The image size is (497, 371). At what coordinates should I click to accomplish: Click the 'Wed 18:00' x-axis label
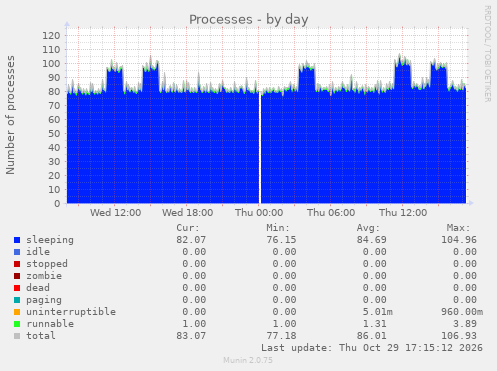[188, 213]
